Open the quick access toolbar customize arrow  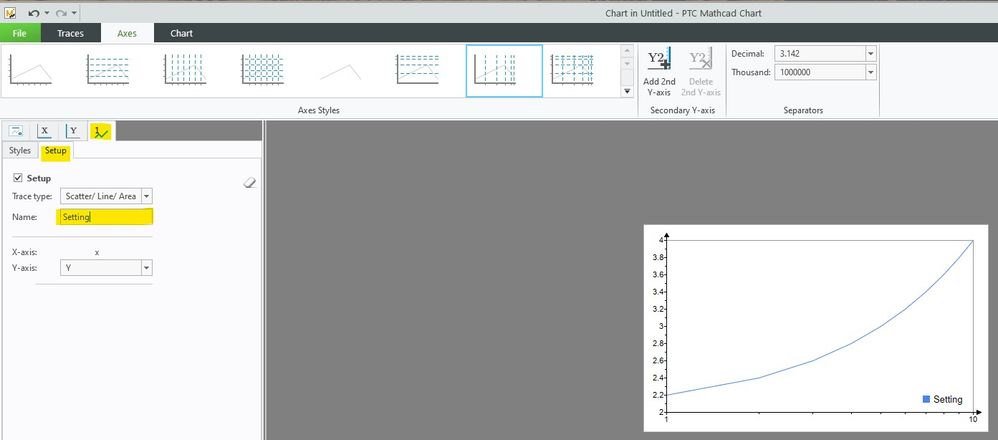tap(74, 13)
